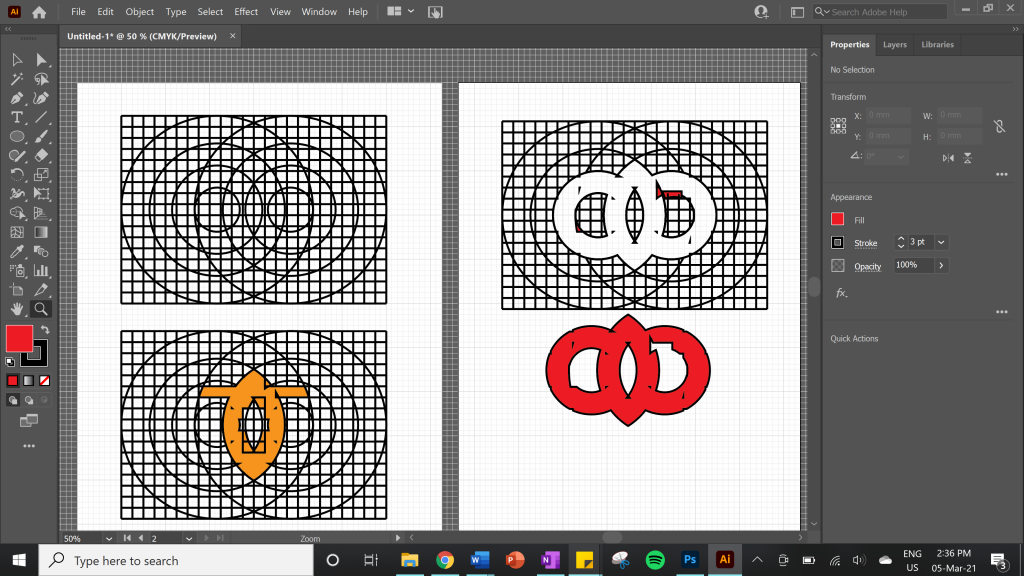This screenshot has height=576, width=1024.
Task: Select the Eyedropper tool
Action: 17,251
